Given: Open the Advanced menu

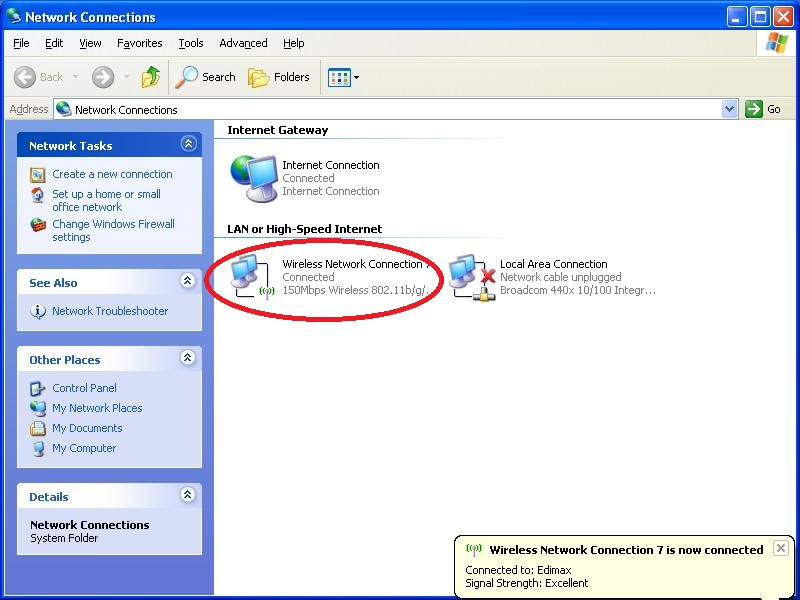Looking at the screenshot, I should (x=243, y=43).
